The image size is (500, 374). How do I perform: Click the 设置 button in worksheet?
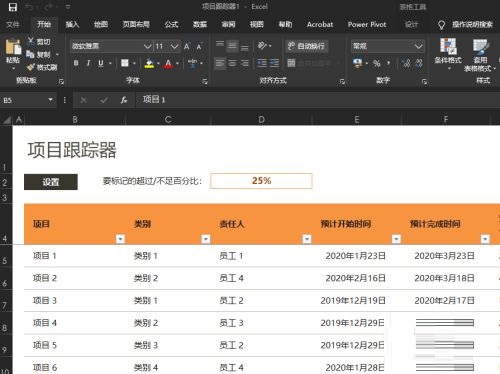tap(51, 182)
